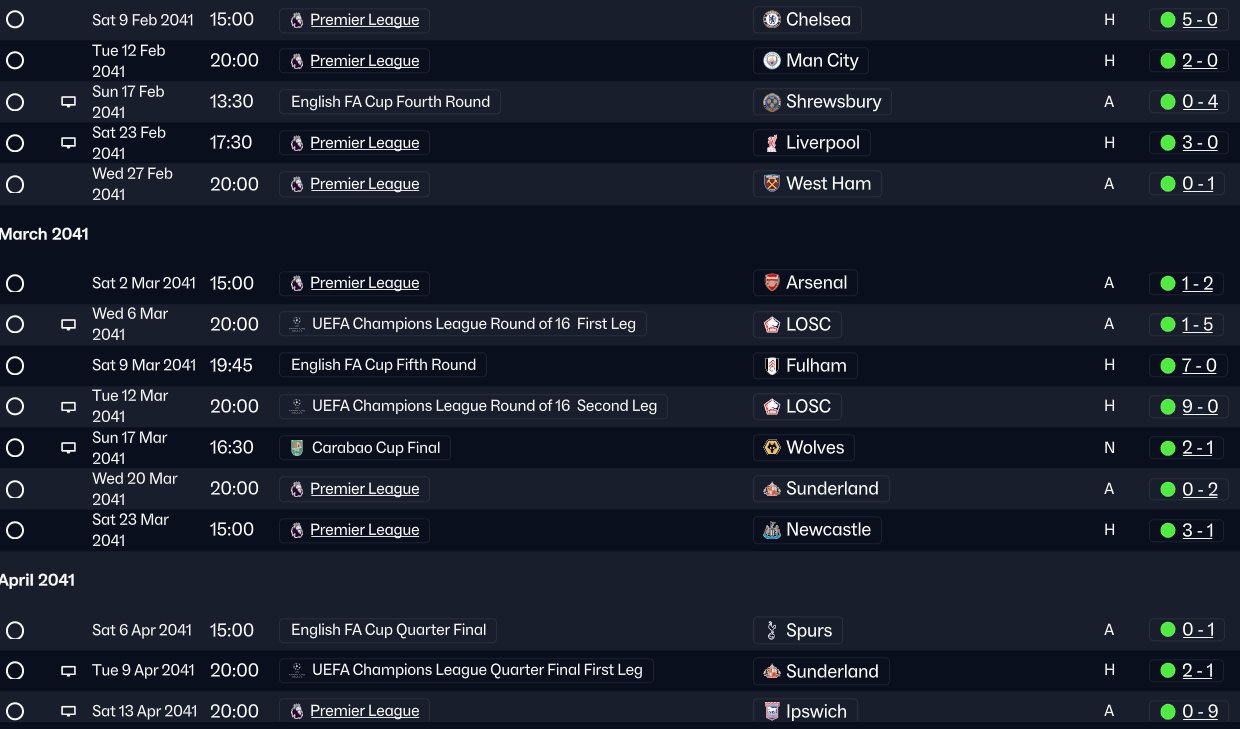Click the TV broadcast icon for Shrewsbury match

click(68, 102)
